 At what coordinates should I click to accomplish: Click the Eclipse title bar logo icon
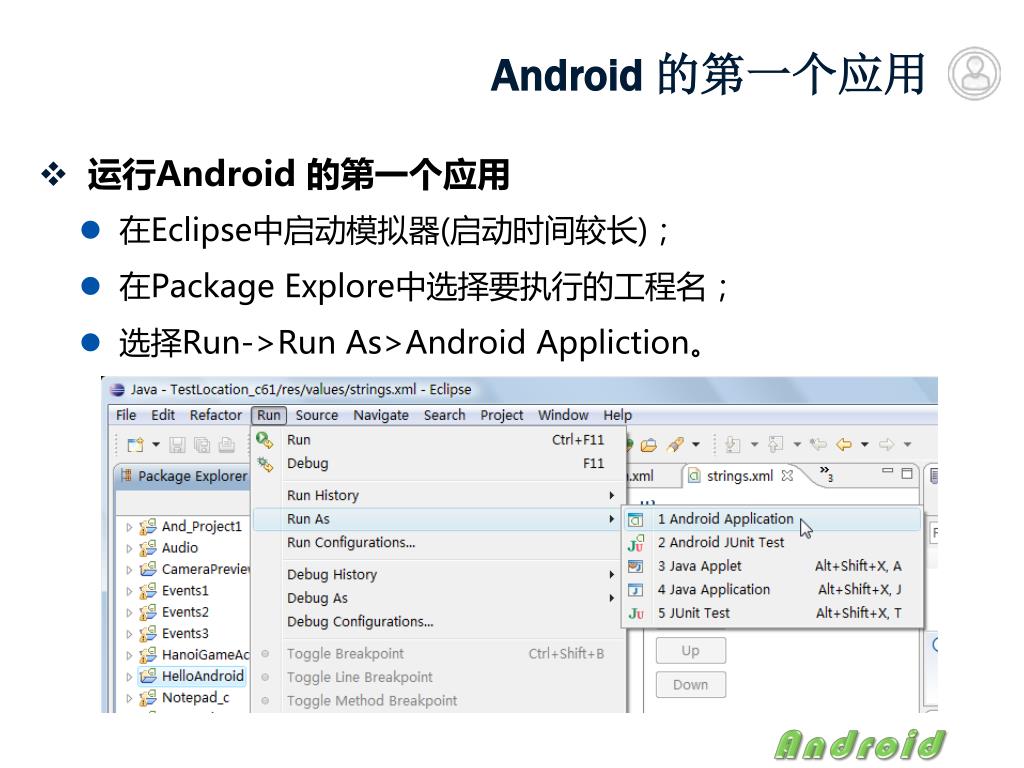click(117, 390)
